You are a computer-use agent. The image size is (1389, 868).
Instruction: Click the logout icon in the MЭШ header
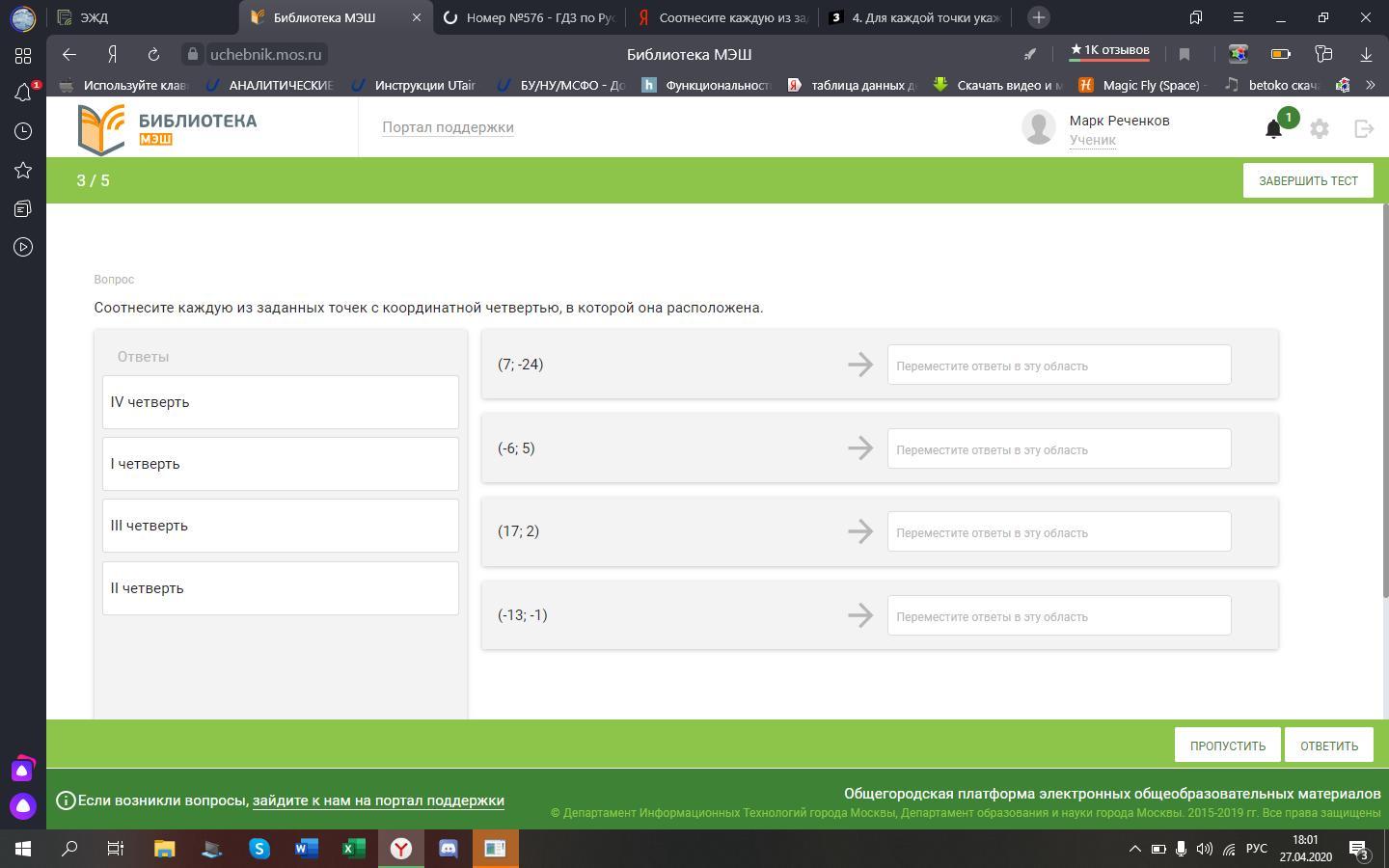pyautogui.click(x=1364, y=128)
